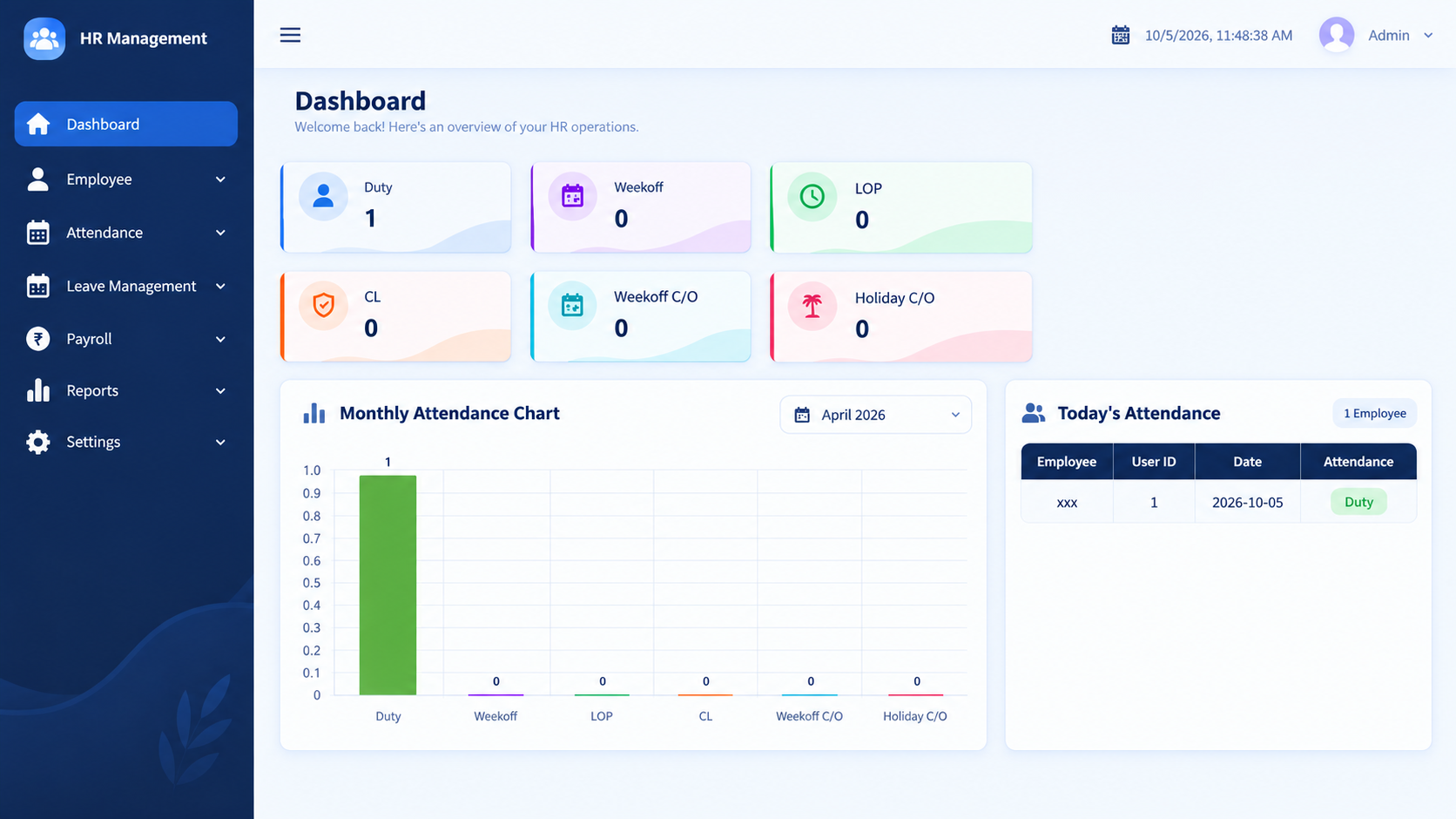Expand the Settings menu chevron
Image resolution: width=1456 pixels, height=819 pixels.
tap(220, 443)
